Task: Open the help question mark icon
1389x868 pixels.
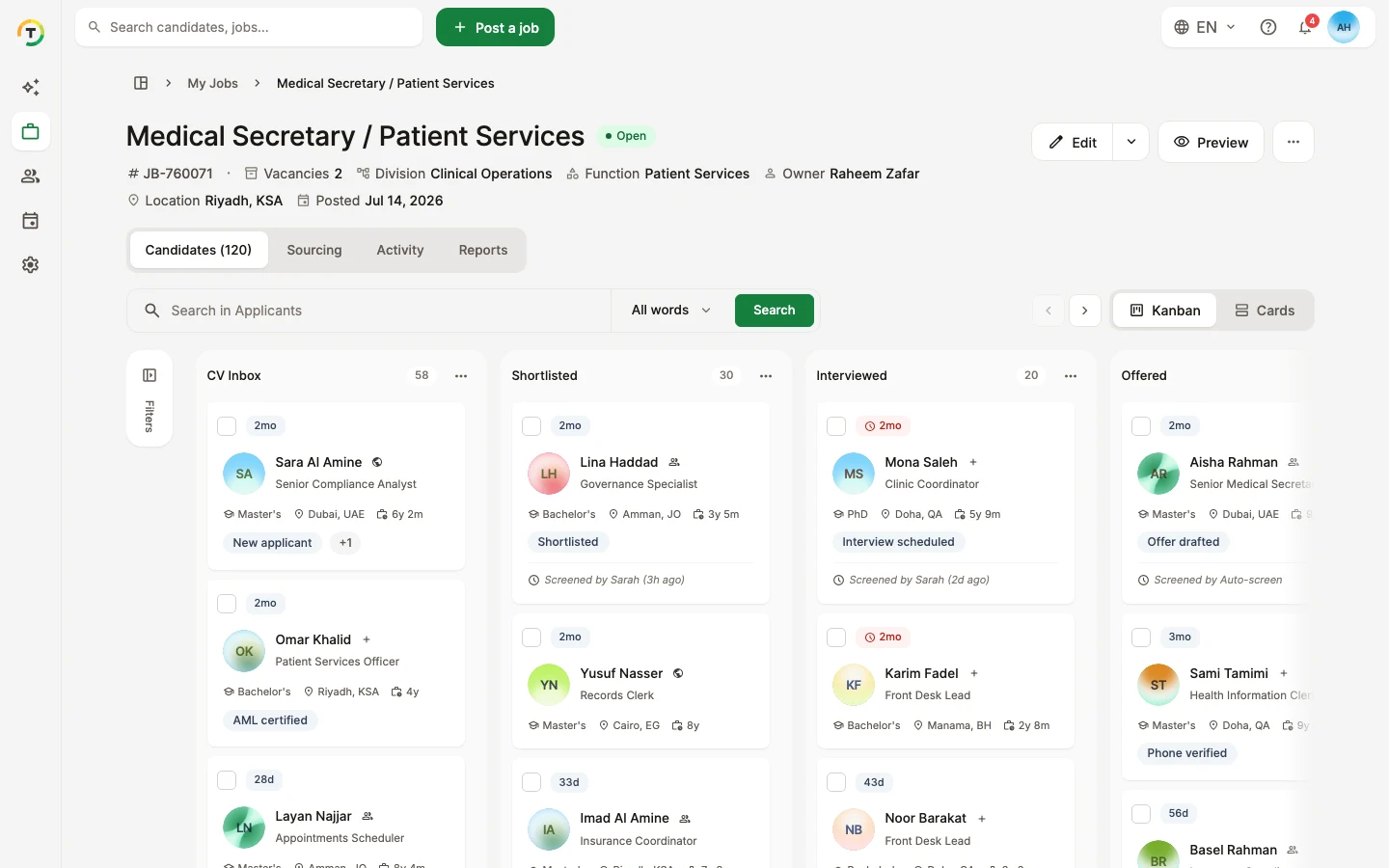Action: click(x=1268, y=27)
